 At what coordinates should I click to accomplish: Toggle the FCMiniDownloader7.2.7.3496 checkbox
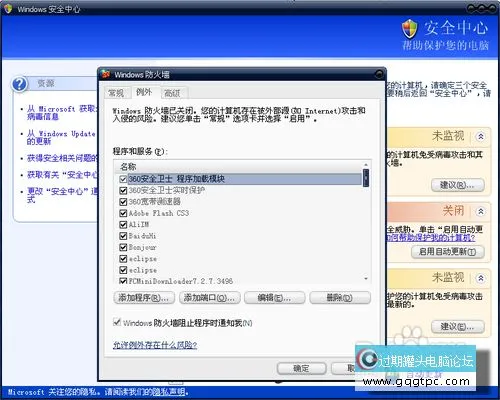pos(123,281)
